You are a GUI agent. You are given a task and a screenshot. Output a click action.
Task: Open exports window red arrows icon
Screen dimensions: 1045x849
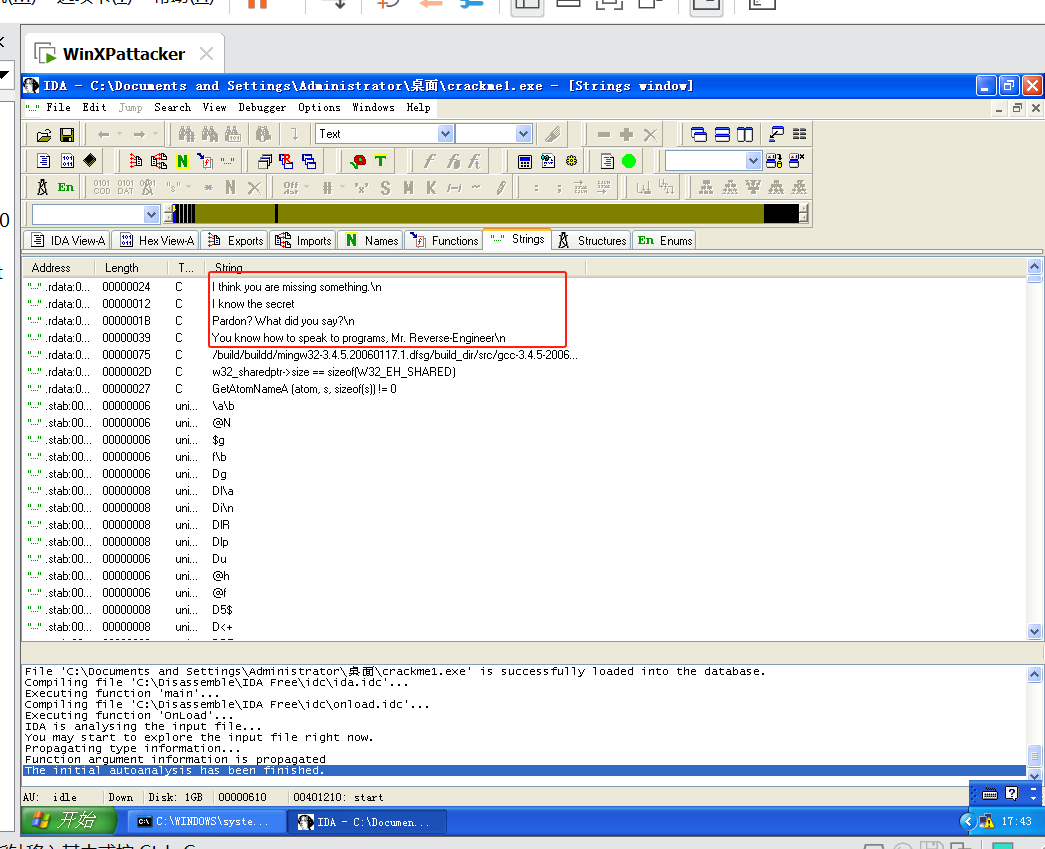tap(136, 161)
